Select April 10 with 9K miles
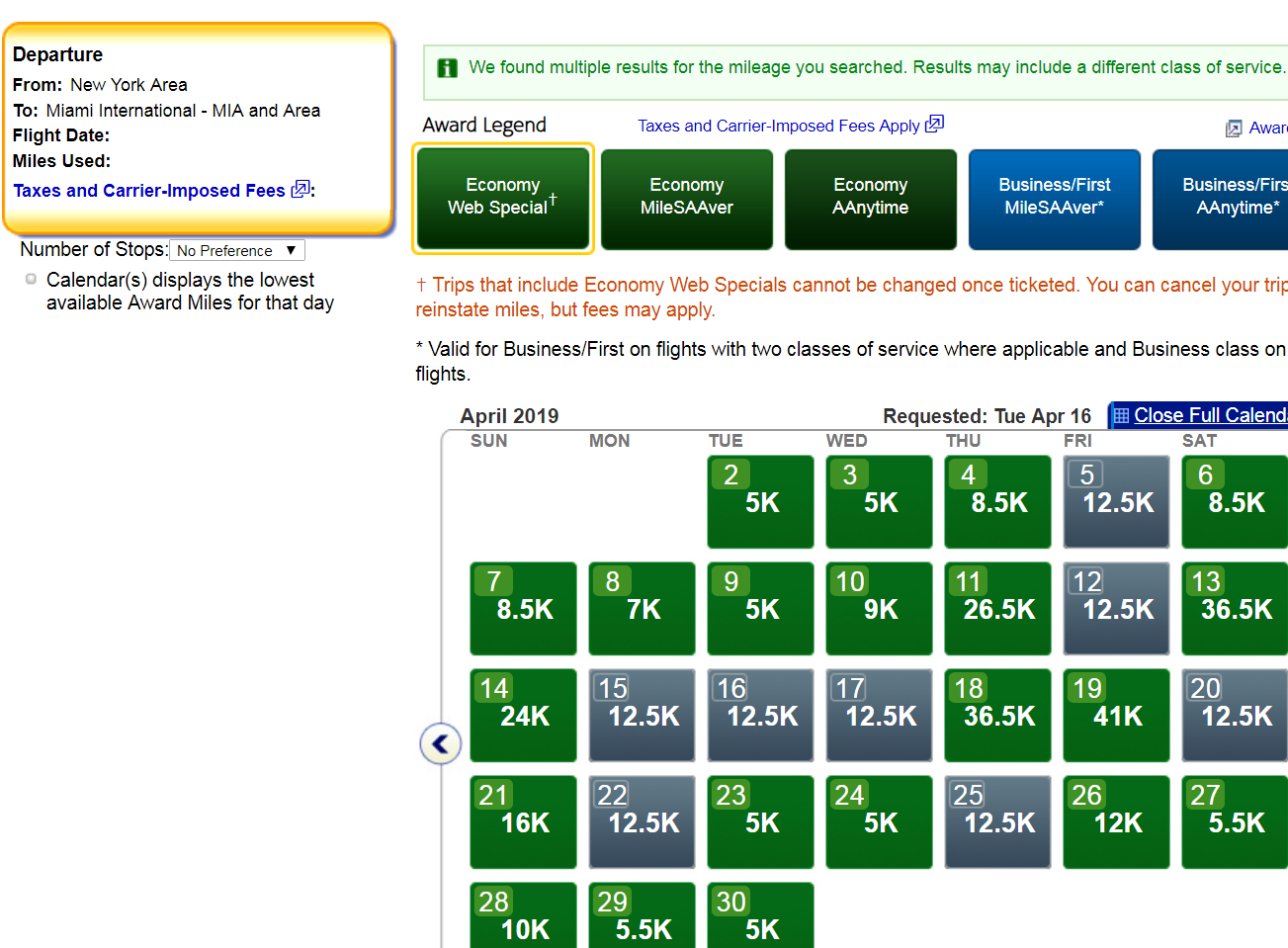 (880, 609)
